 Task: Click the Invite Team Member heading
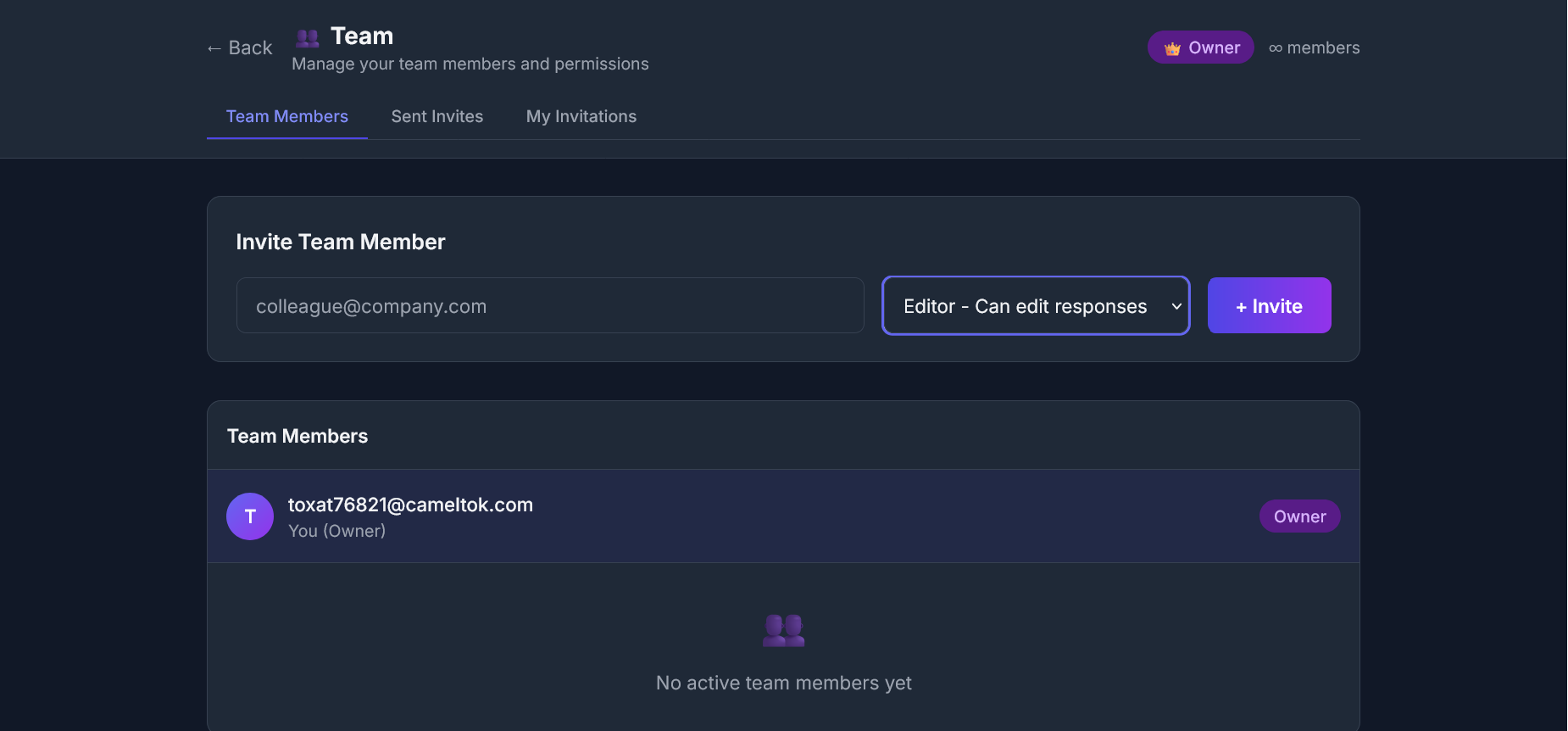tap(340, 243)
